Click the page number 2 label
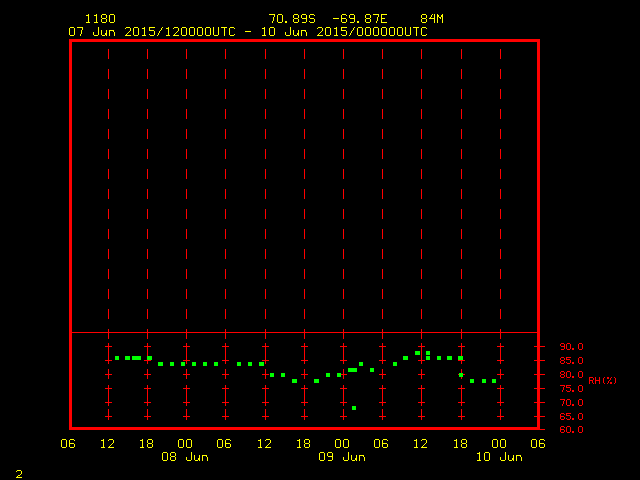The width and height of the screenshot is (640, 480). pyautogui.click(x=19, y=474)
